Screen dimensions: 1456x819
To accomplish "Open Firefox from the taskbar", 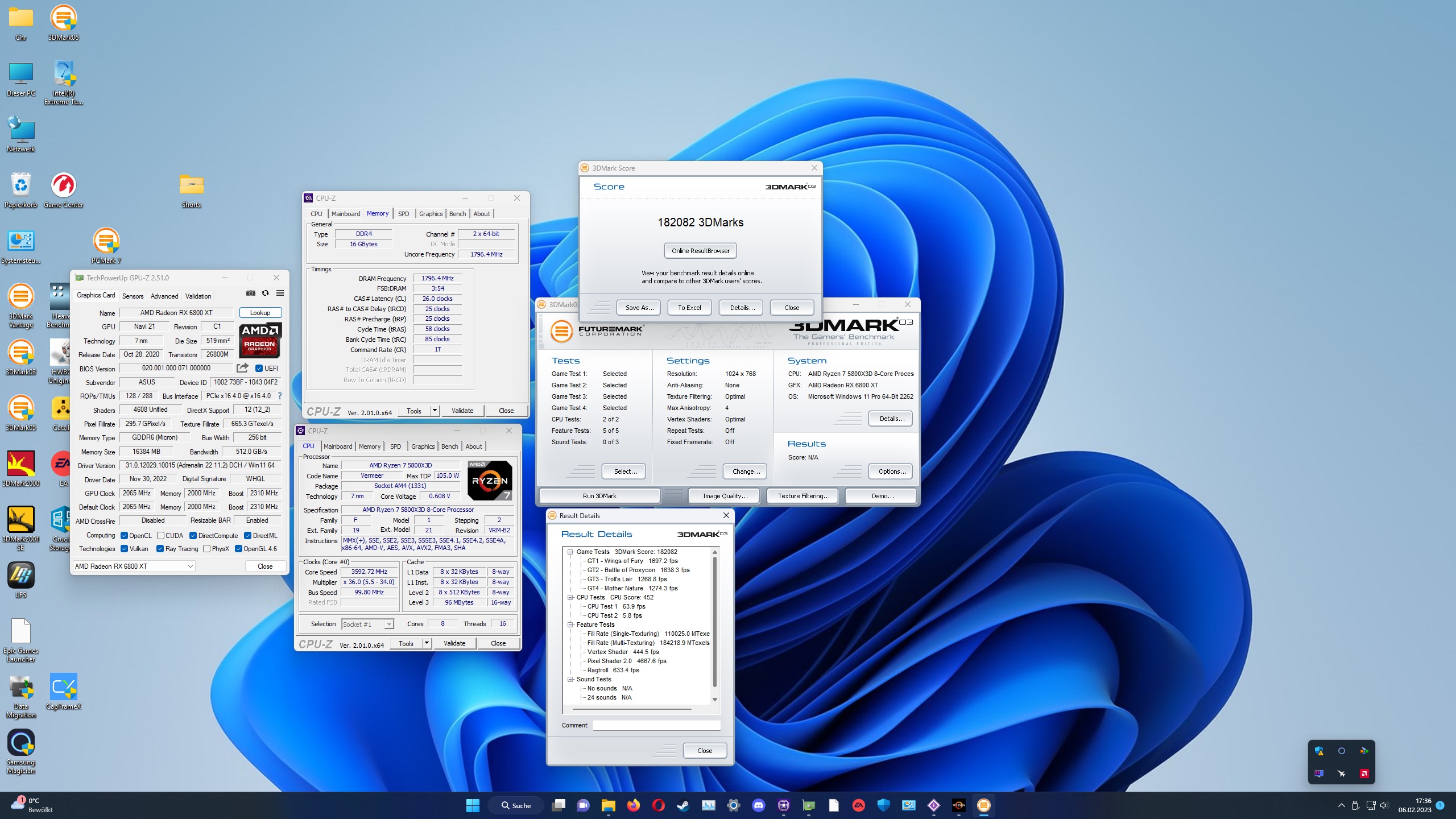I will coord(633,805).
